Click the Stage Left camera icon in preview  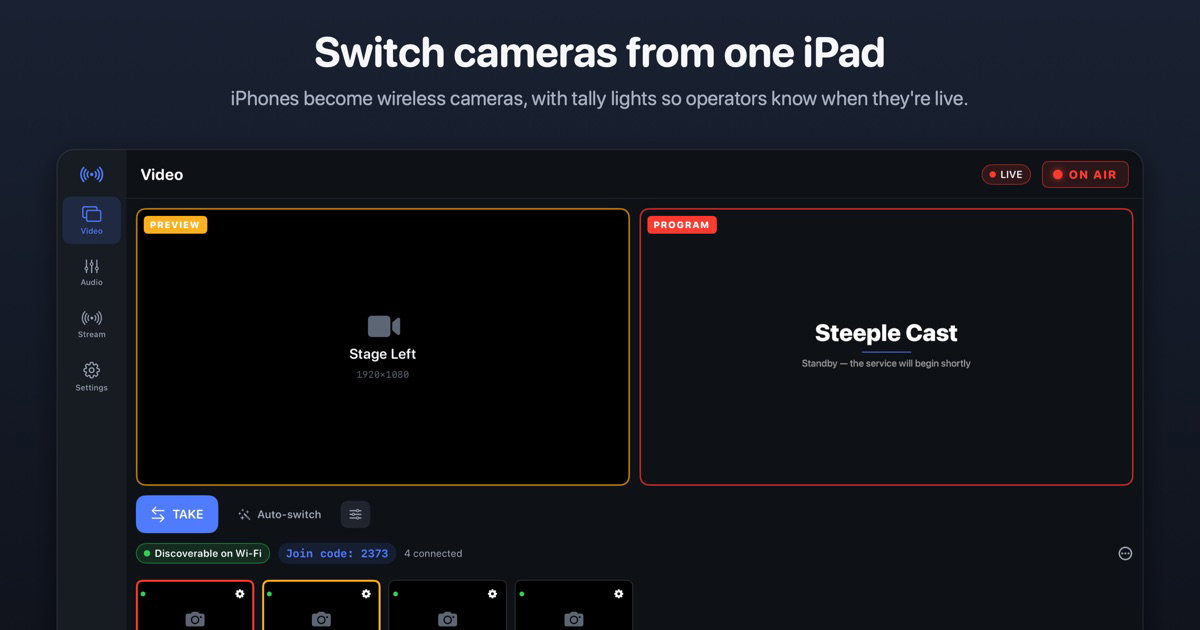(383, 326)
